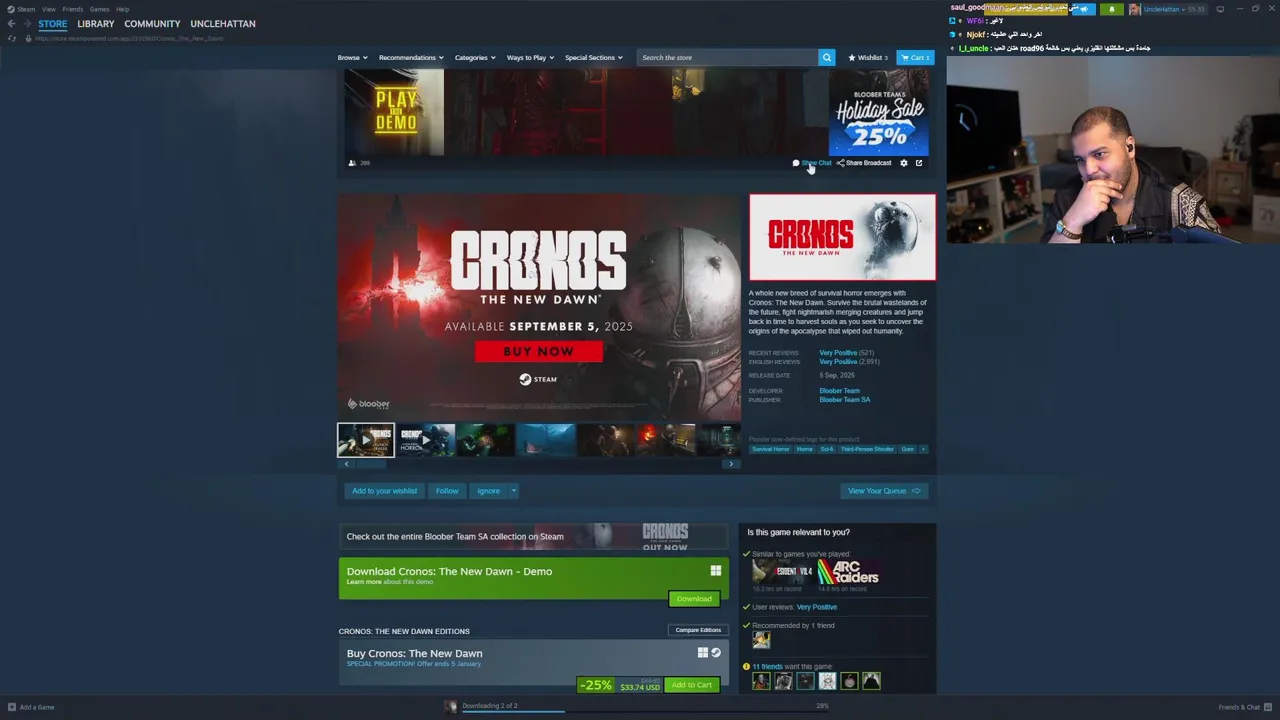This screenshot has width=1280, height=720.
Task: Switch to the UNCLEHATTAN profile tab
Action: pyautogui.click(x=223, y=24)
